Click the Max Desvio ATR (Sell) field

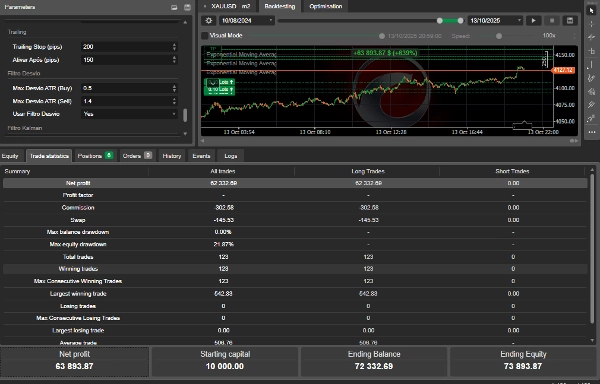click(126, 101)
